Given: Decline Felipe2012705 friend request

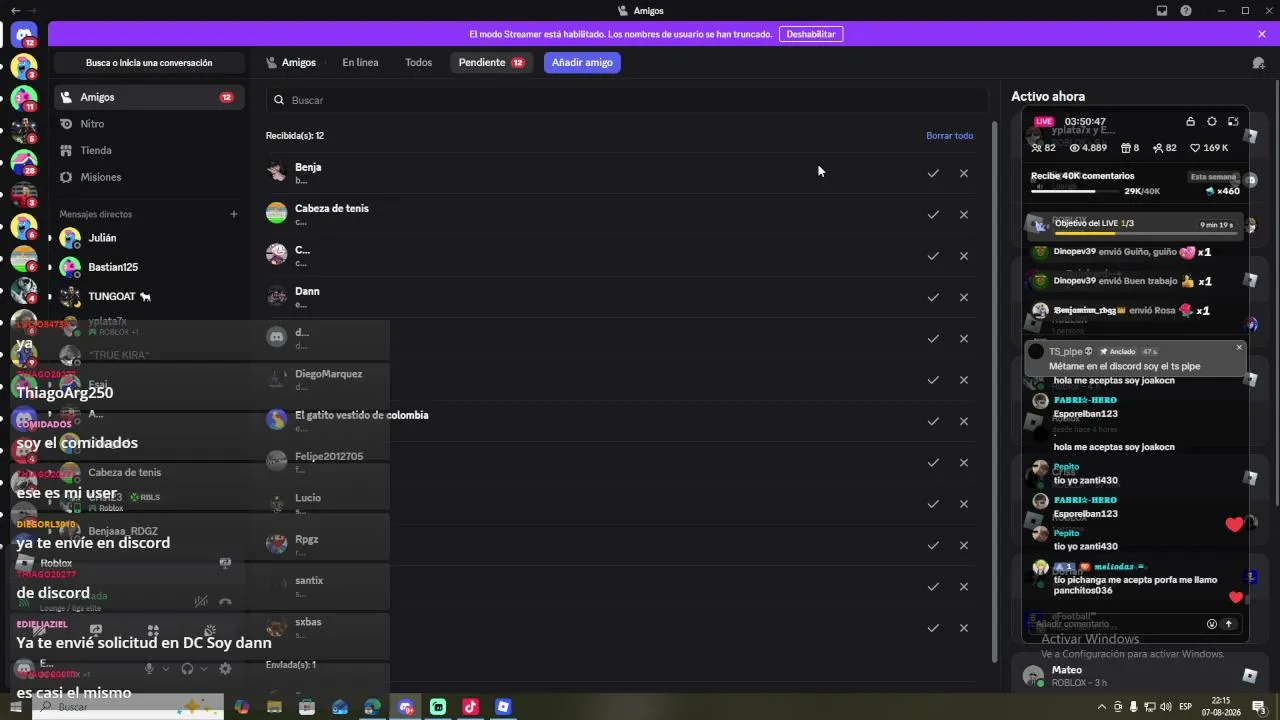Looking at the screenshot, I should pyautogui.click(x=964, y=463).
